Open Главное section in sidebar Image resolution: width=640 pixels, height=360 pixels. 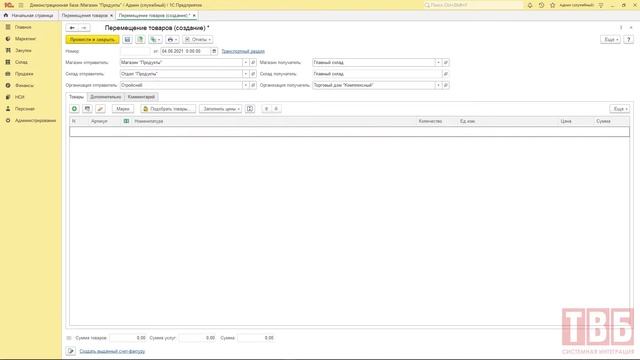point(23,27)
